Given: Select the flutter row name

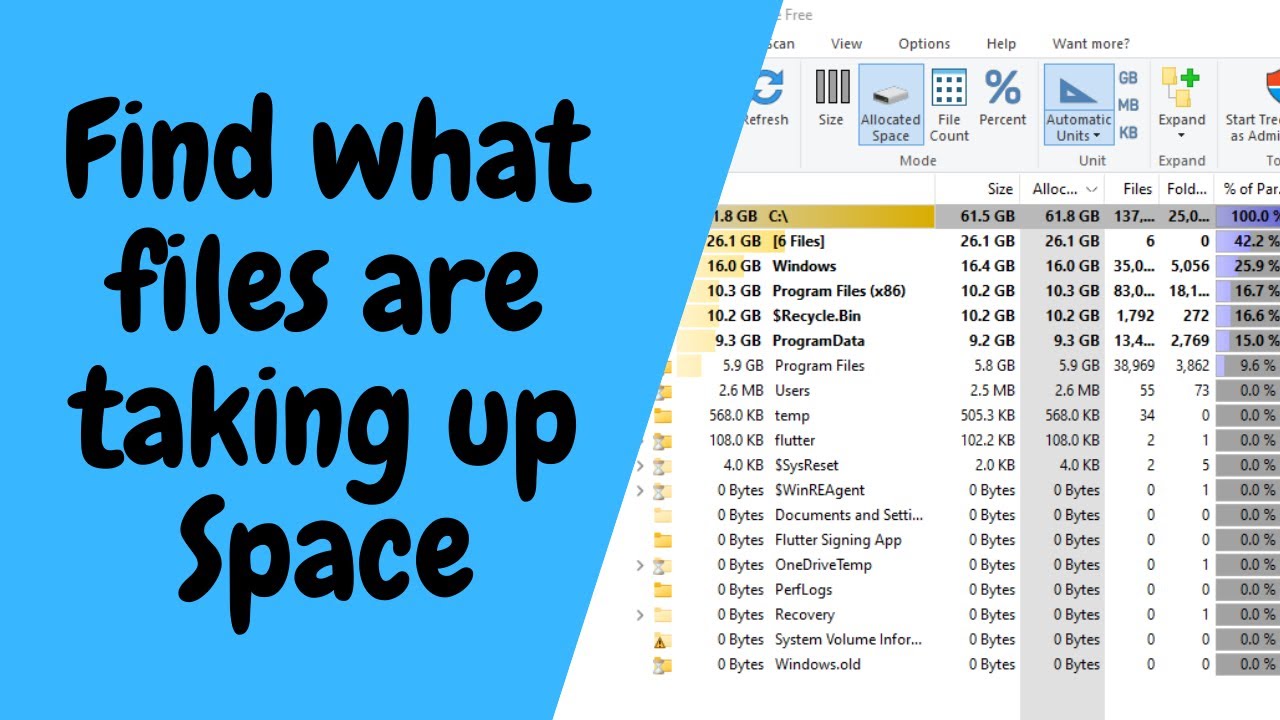Looking at the screenshot, I should pyautogui.click(x=795, y=440).
